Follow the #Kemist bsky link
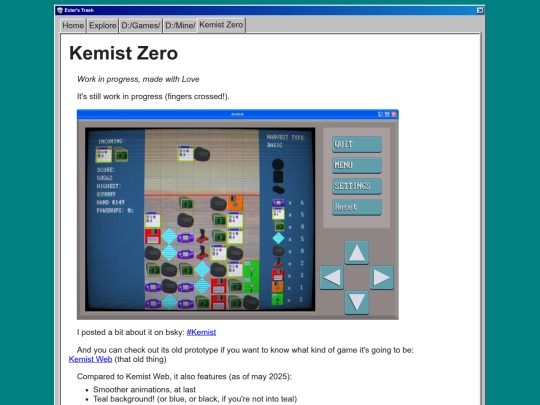Image resolution: width=540 pixels, height=405 pixels. [x=201, y=332]
